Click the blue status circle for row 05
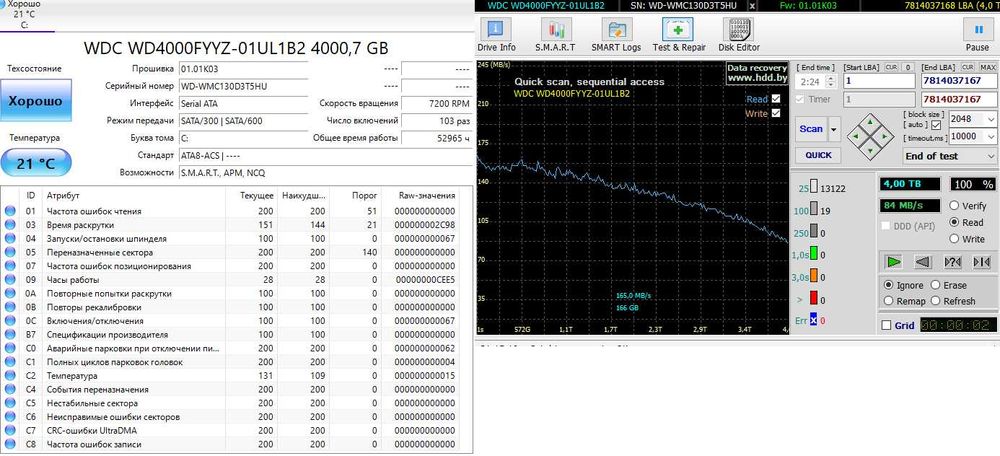Screen dimensions: 1000x456 pos(10,253)
